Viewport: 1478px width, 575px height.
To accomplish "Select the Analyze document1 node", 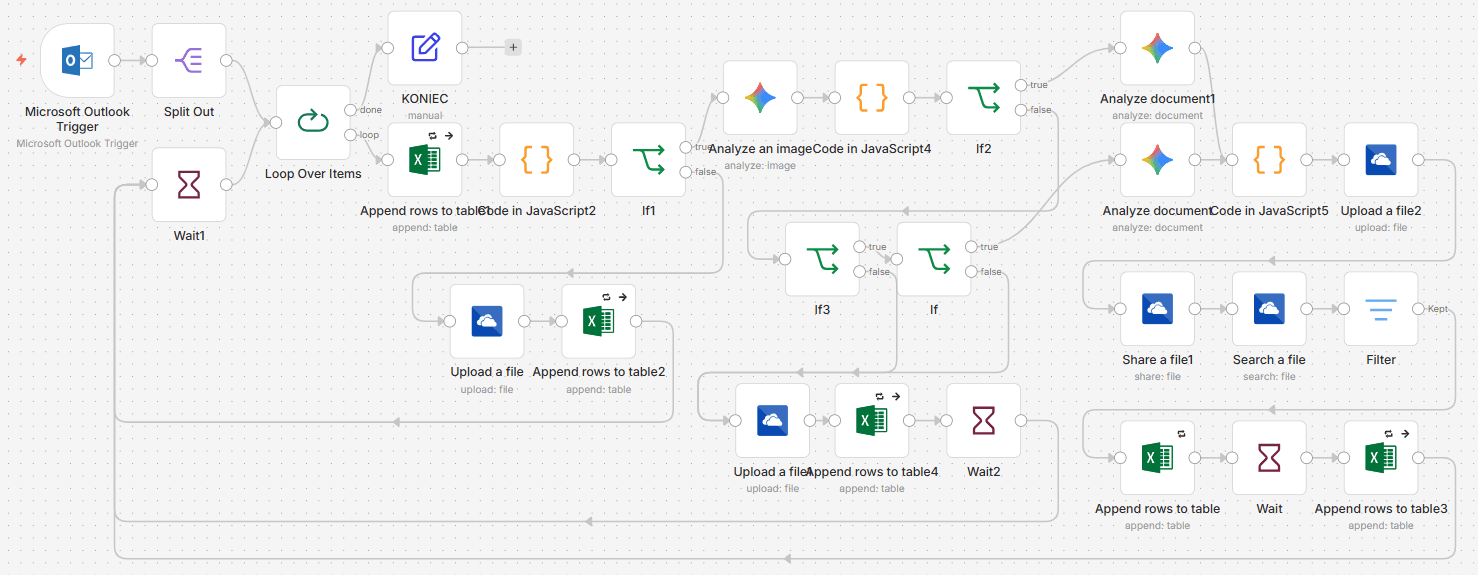I will tap(1157, 48).
